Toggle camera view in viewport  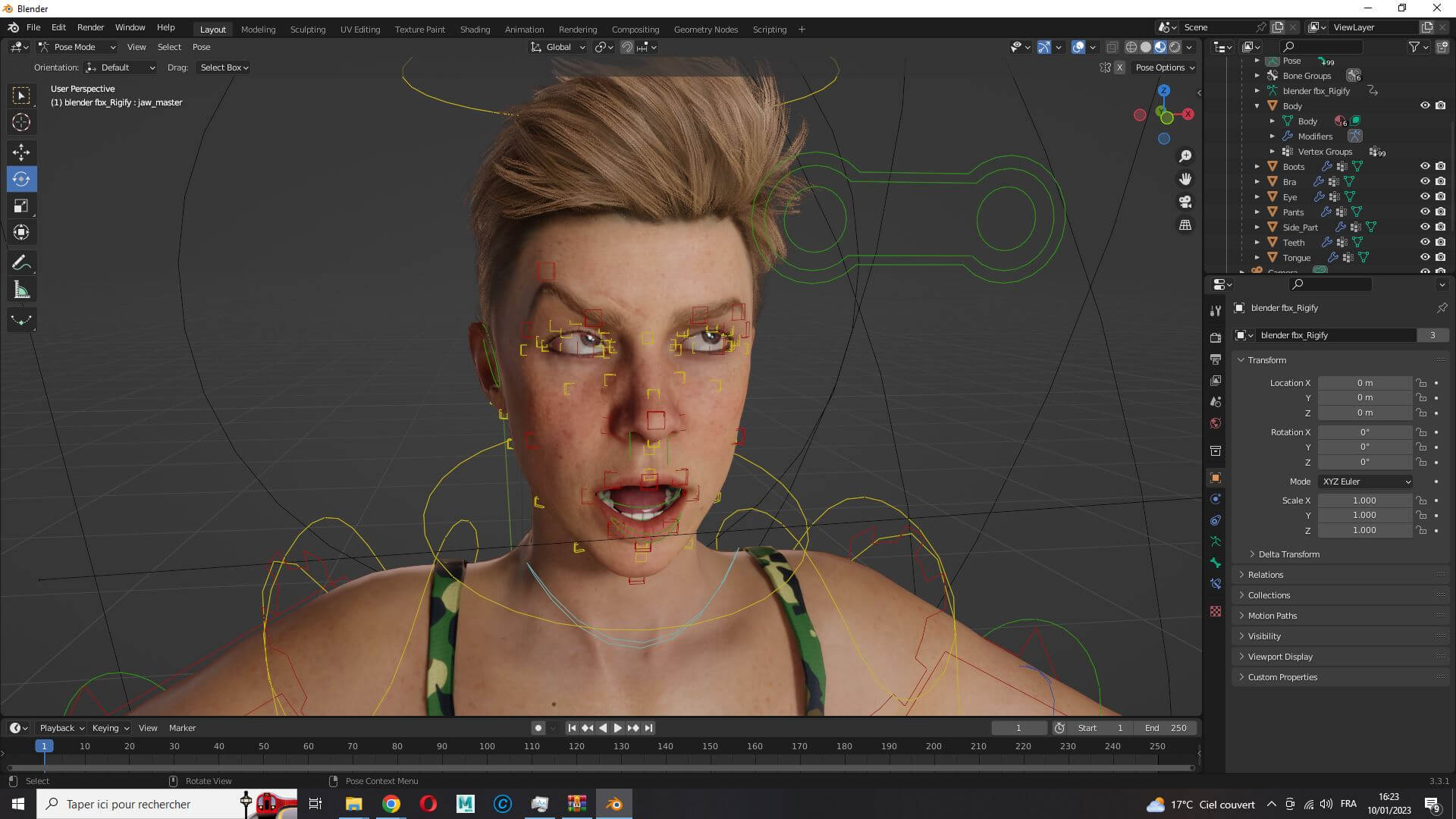coord(1185,202)
